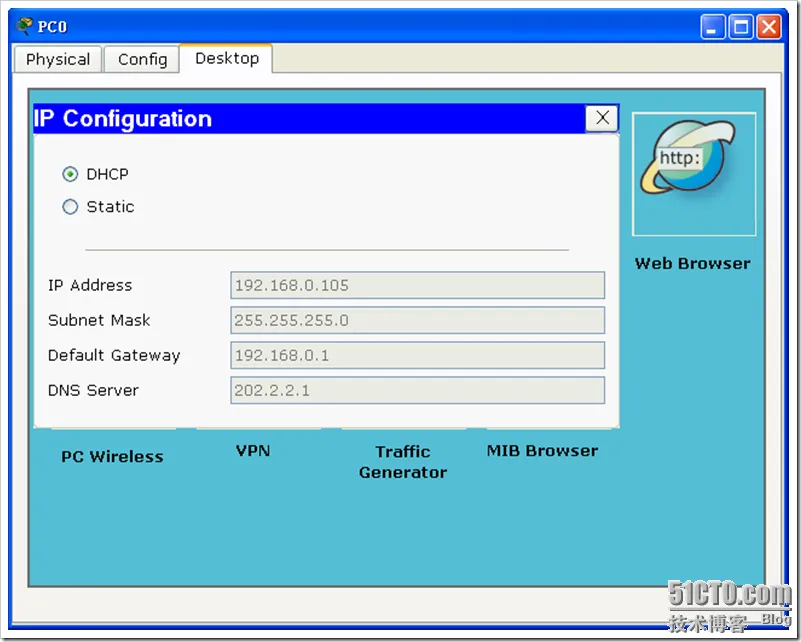Switch to the Desktop tab
Image resolution: width=801 pixels, height=642 pixels.
click(227, 58)
